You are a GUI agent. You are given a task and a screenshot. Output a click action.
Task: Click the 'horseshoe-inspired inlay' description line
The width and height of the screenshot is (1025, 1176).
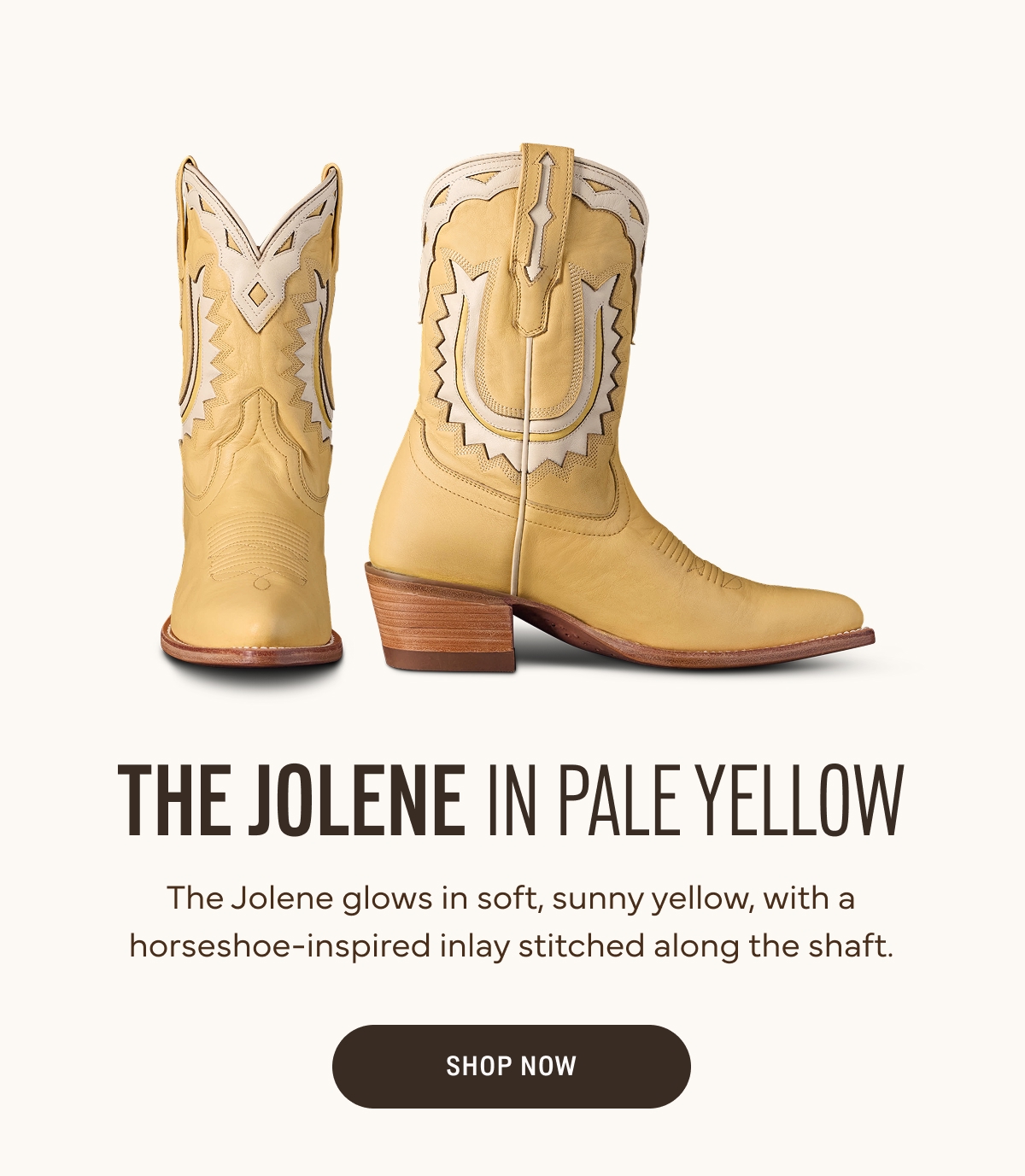pos(511,946)
